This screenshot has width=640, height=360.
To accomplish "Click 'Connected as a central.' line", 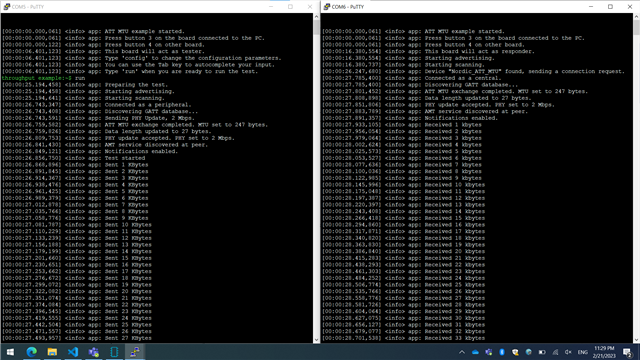I will (x=411, y=78).
